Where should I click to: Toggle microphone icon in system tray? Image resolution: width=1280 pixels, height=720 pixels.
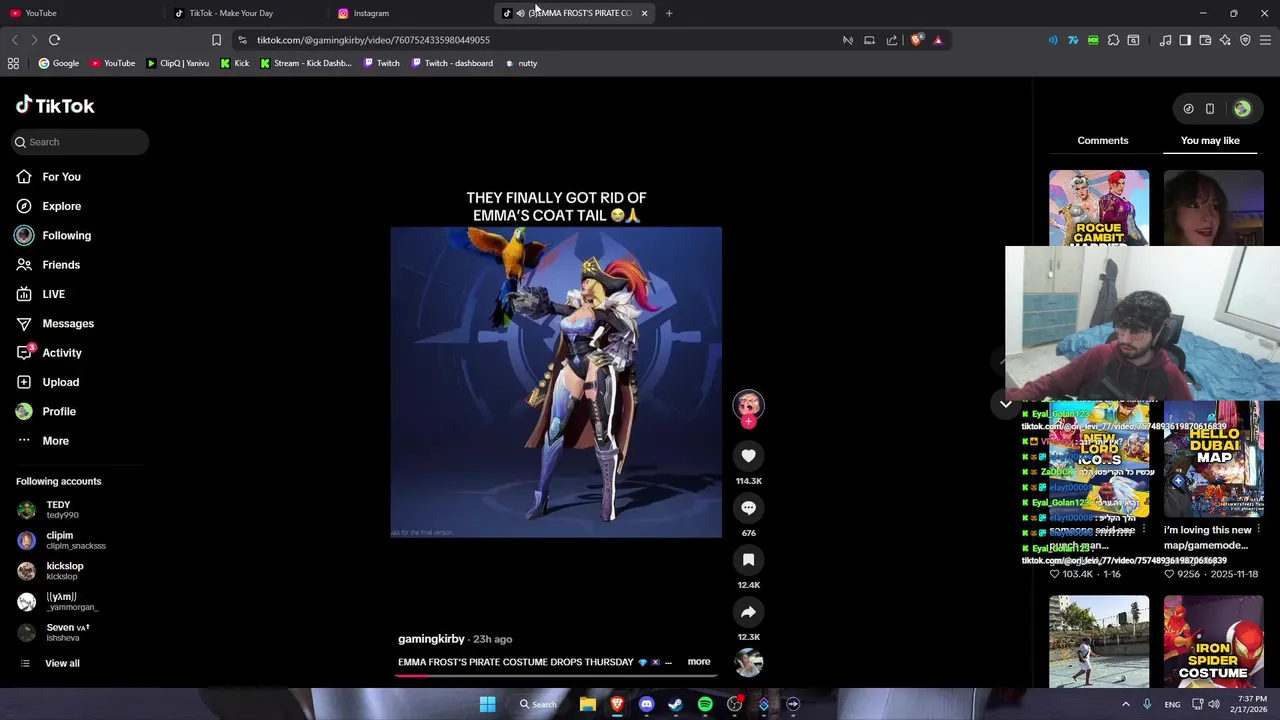[x=1147, y=704]
